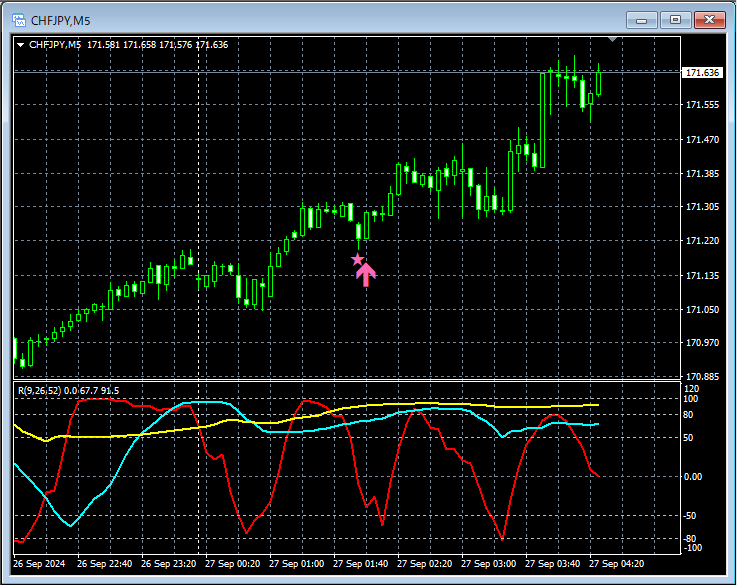Close the CHFJPY,M5 chart window
The image size is (738, 585).
point(709,20)
